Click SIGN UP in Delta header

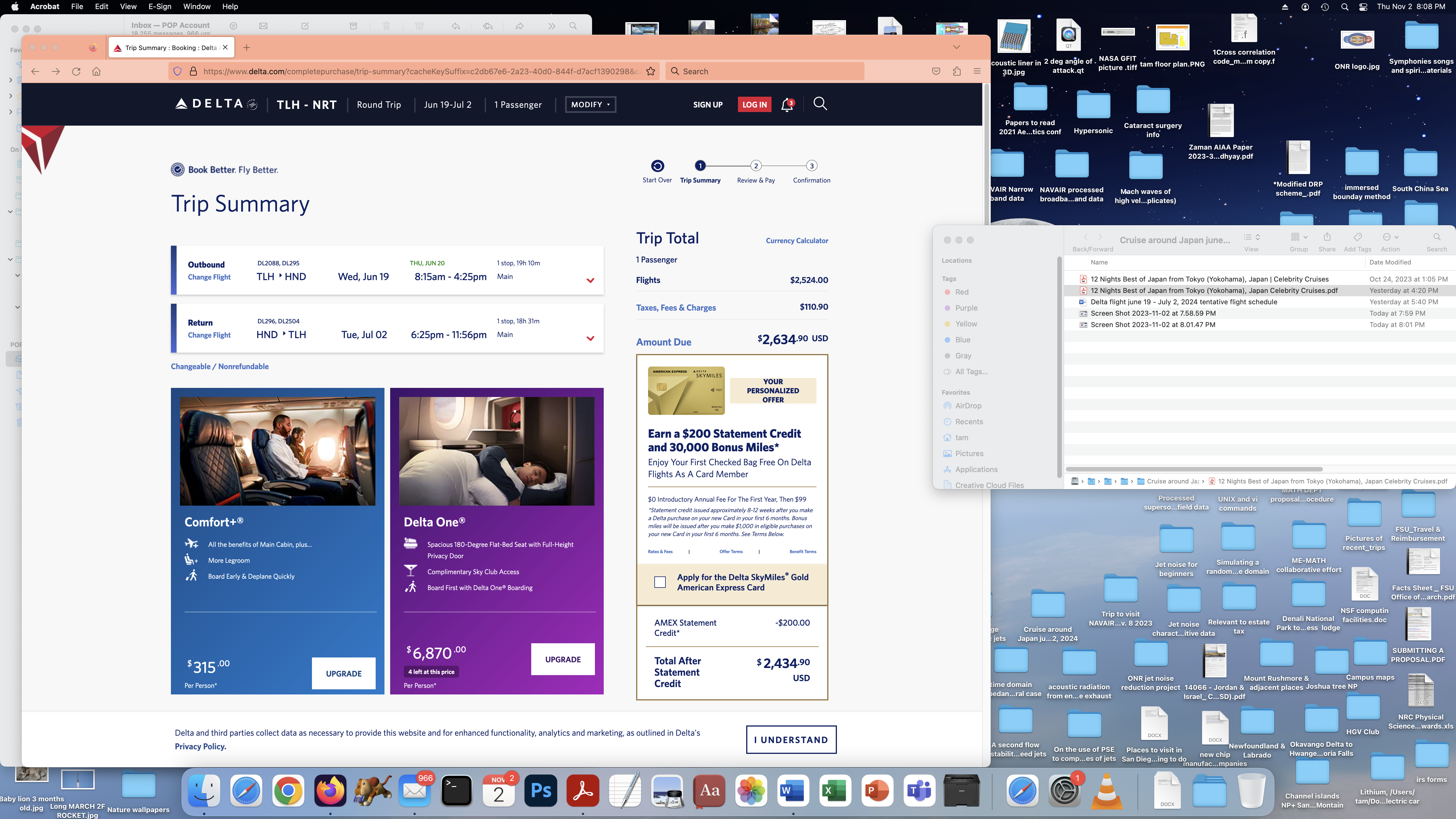click(x=708, y=105)
